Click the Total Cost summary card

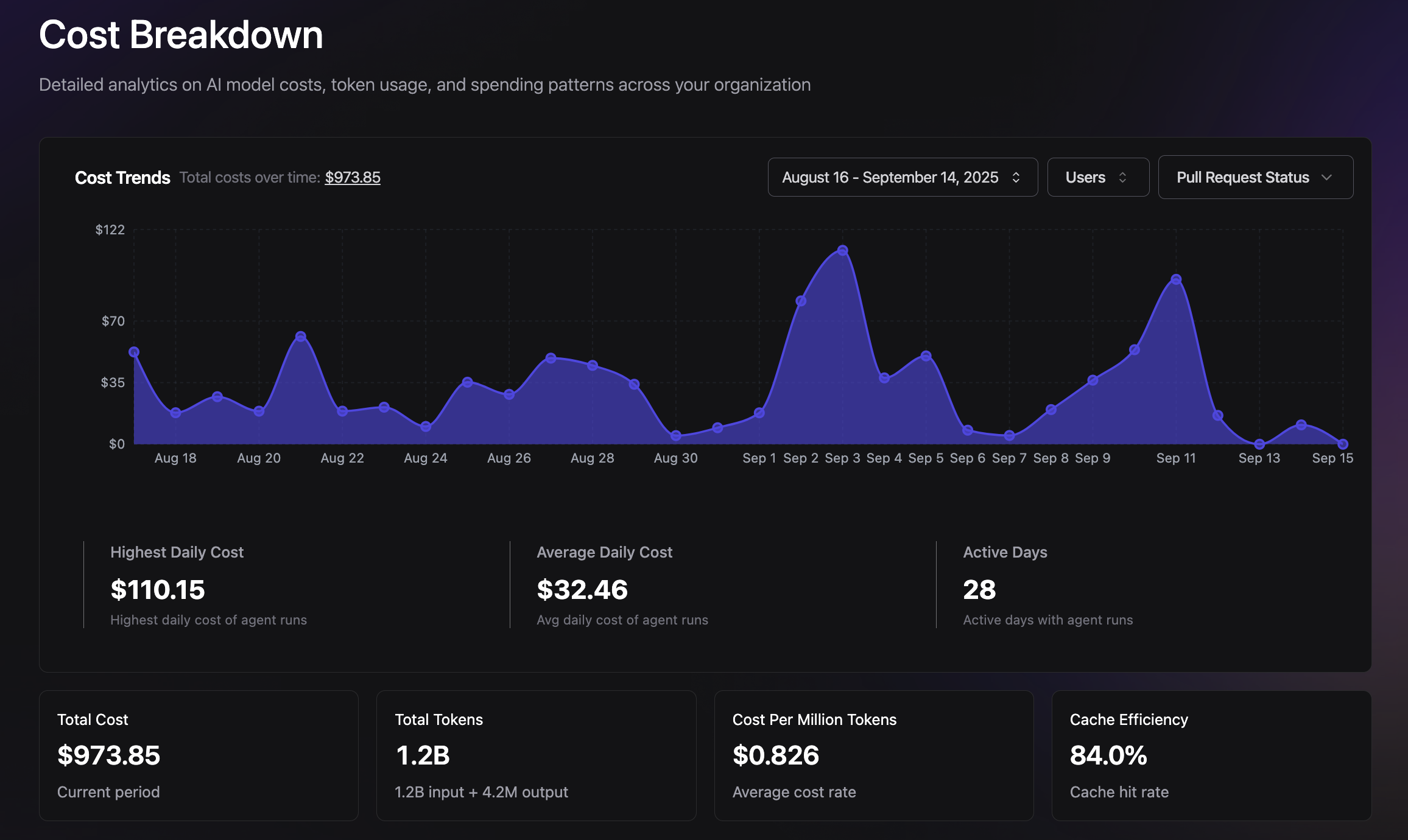pos(199,755)
